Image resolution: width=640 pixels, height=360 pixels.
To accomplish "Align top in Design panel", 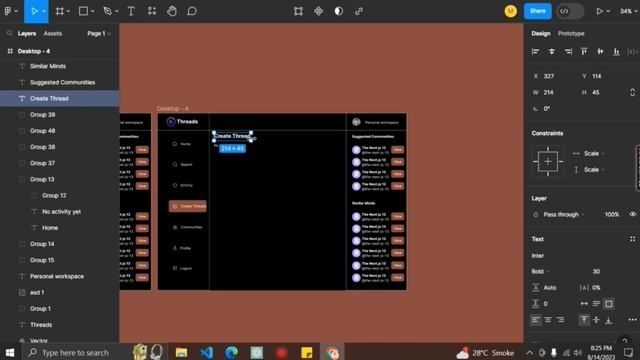I will 584,51.
